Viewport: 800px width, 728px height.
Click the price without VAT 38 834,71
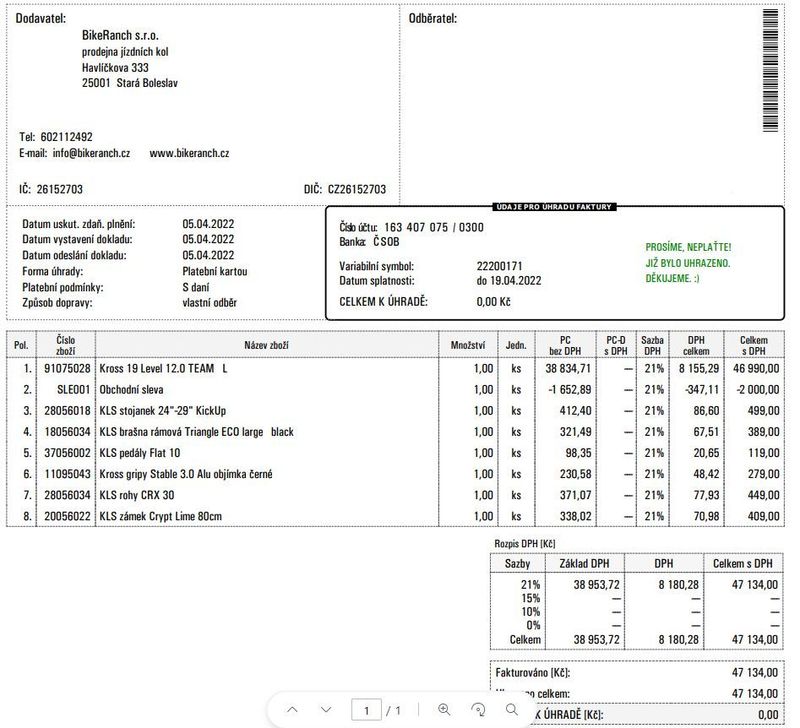pyautogui.click(x=568, y=368)
